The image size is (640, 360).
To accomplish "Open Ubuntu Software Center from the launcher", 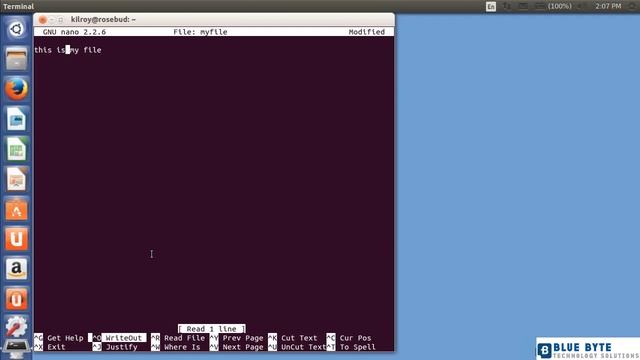I will (x=16, y=209).
